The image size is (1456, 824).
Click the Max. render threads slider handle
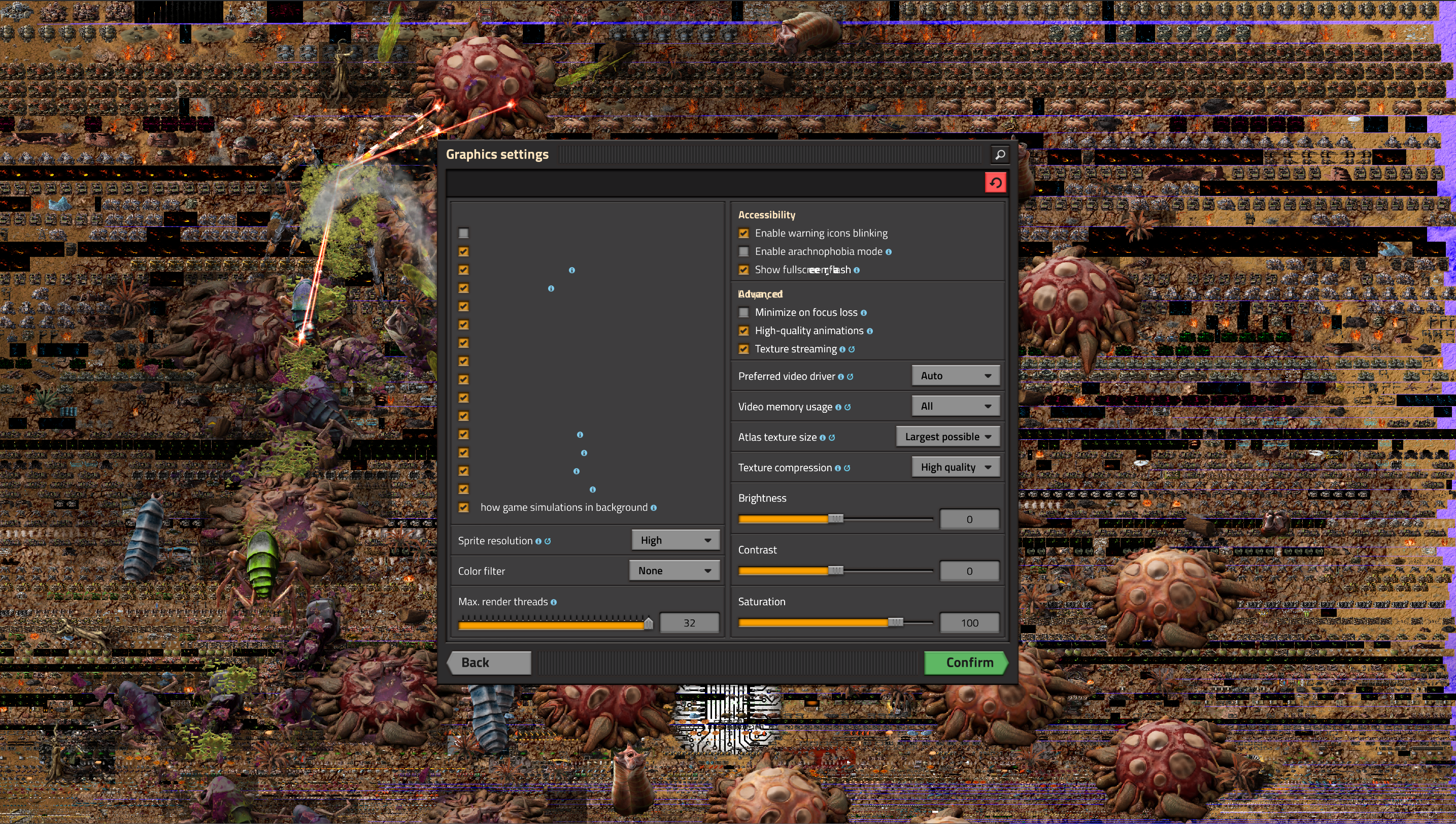click(x=649, y=623)
